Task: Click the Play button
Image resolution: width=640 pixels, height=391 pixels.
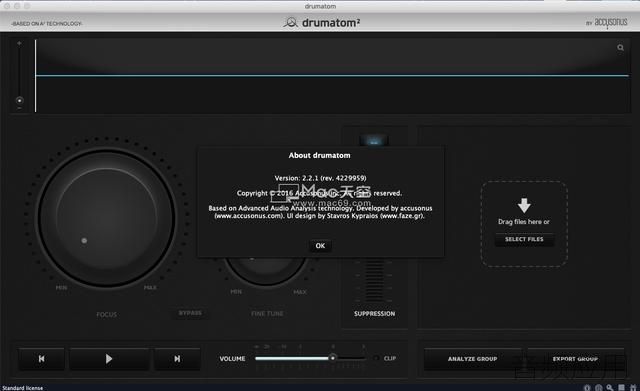Action: 109,359
